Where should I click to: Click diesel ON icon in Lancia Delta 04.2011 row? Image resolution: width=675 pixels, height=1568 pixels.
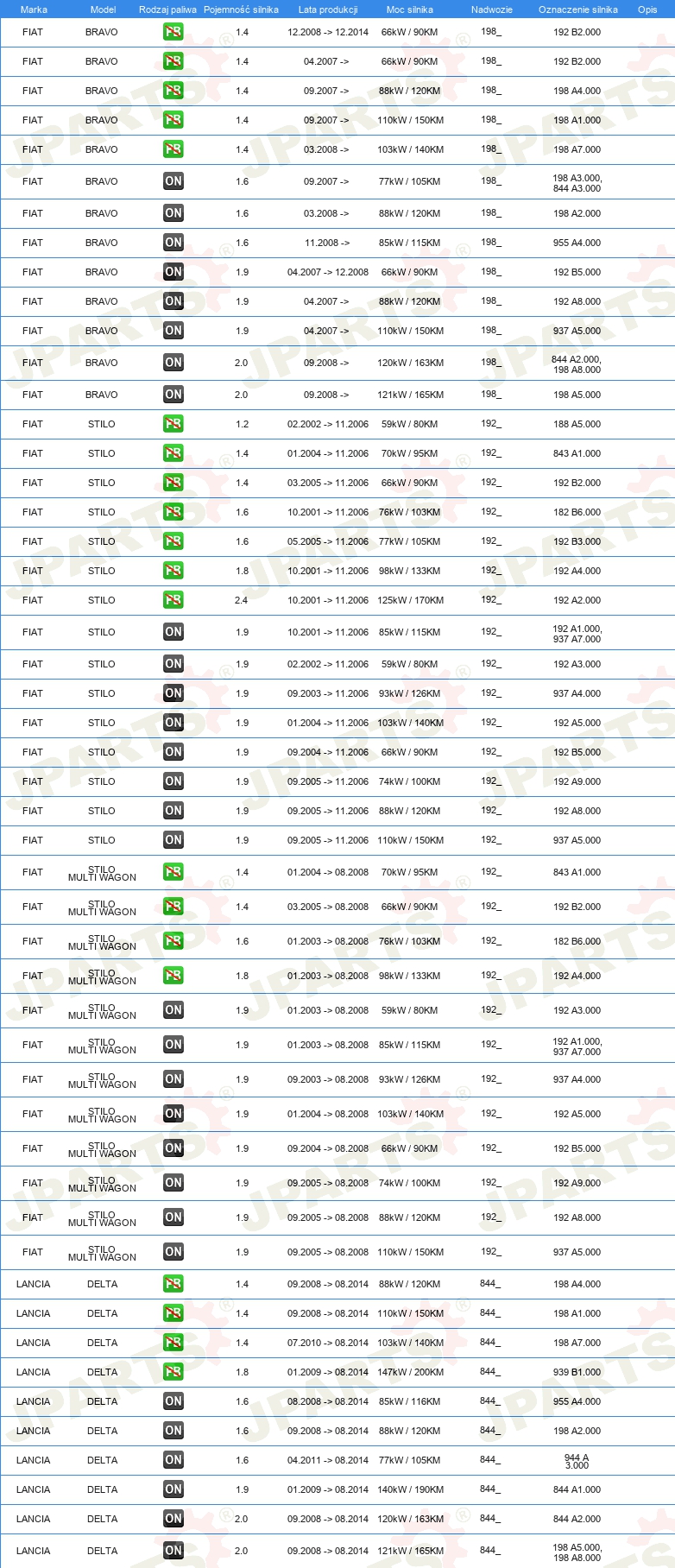[x=173, y=1460]
